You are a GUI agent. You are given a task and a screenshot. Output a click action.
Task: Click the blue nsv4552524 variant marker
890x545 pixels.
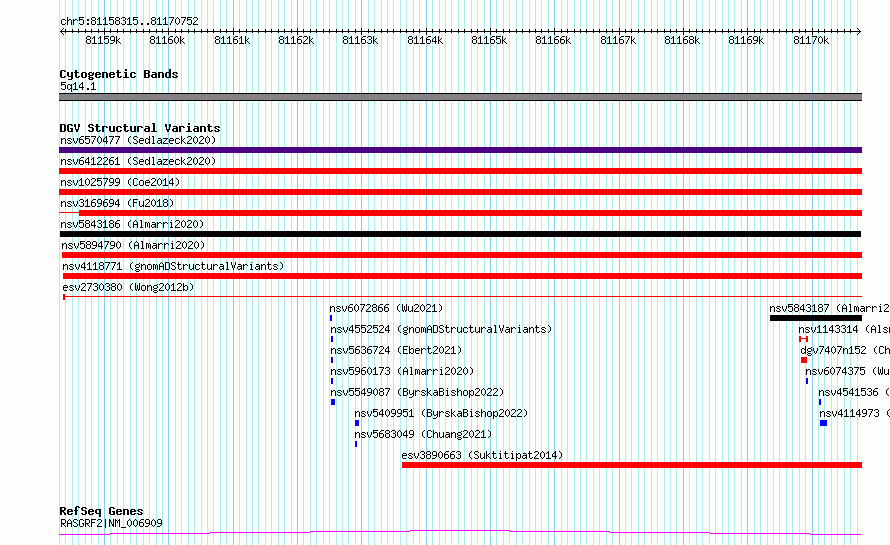pos(332,339)
